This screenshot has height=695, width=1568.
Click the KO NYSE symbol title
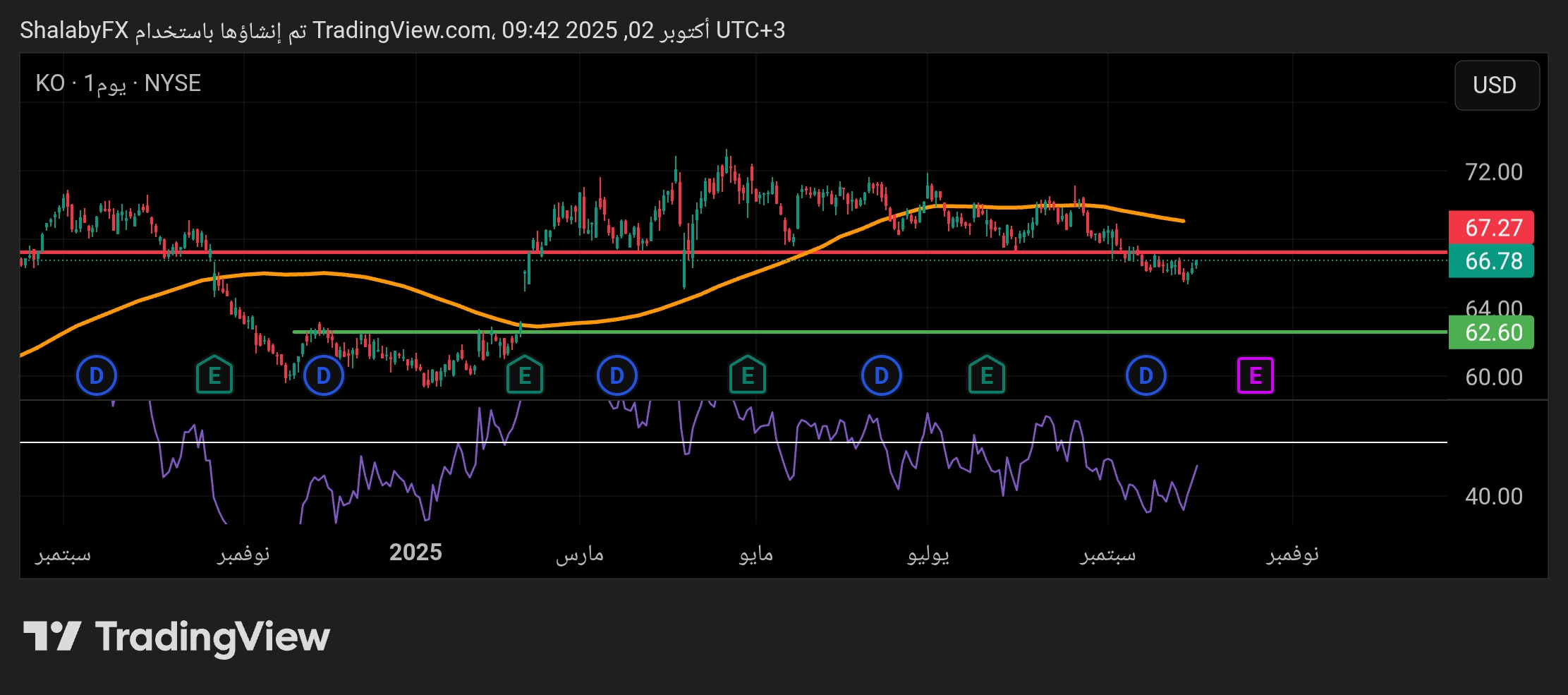(x=118, y=83)
